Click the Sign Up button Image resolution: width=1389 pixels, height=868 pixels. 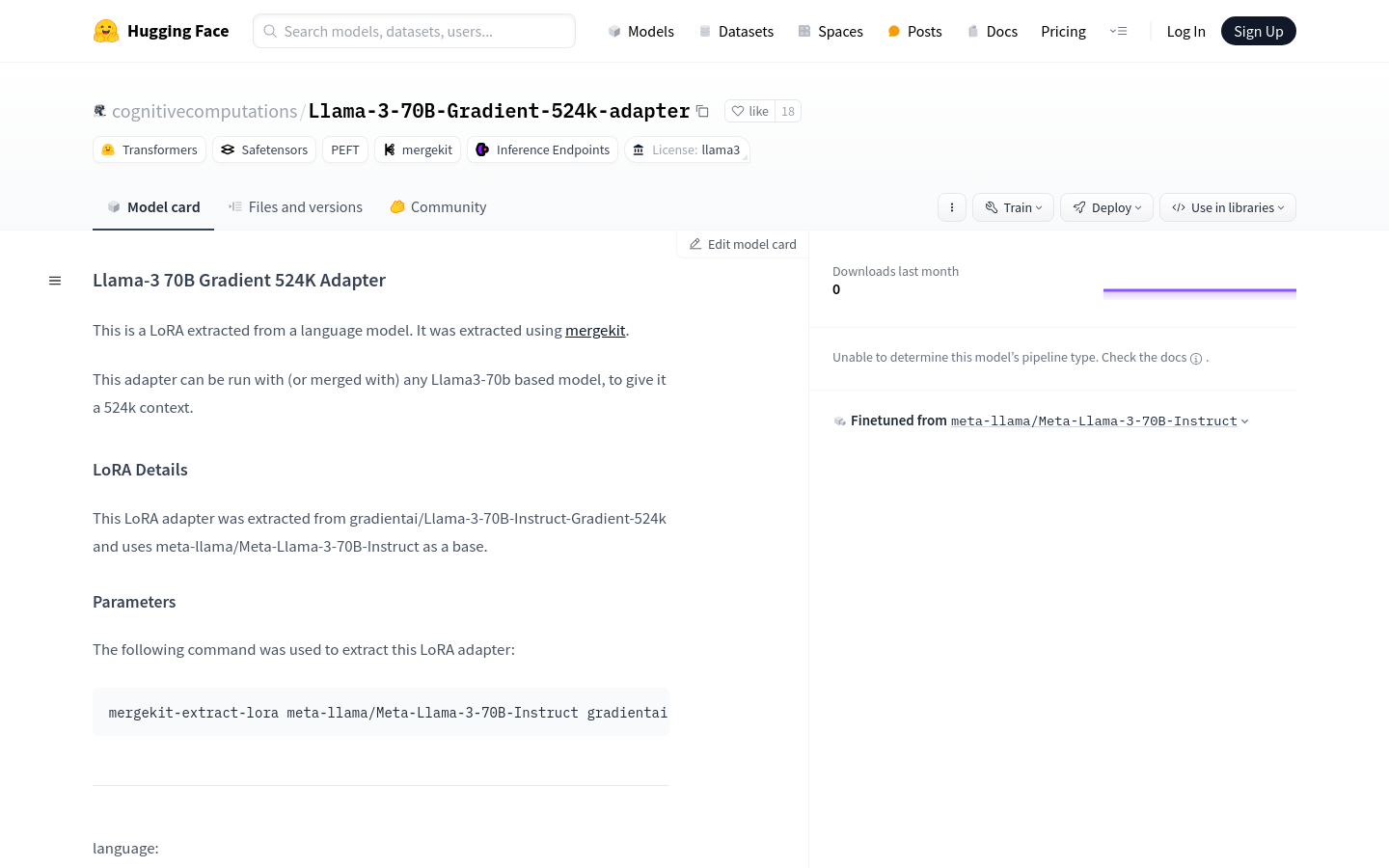tap(1258, 31)
